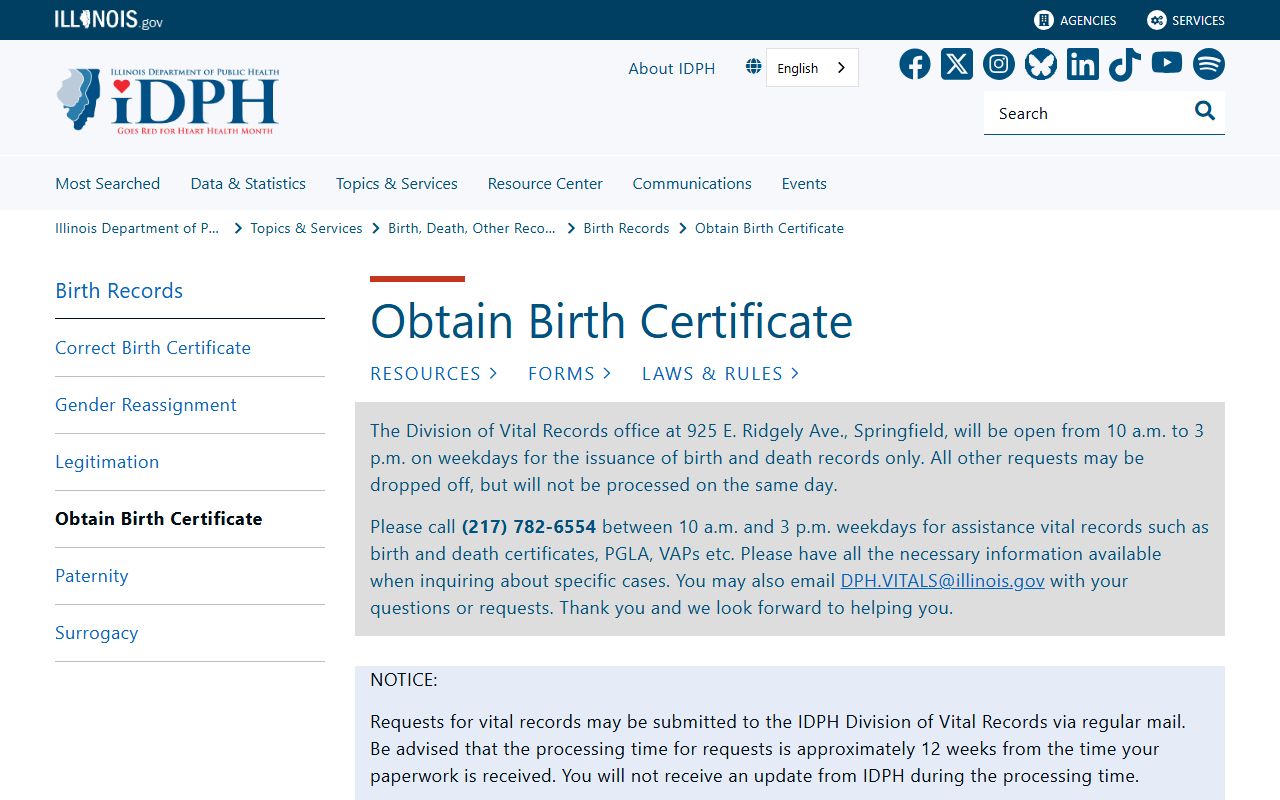The image size is (1280, 800).
Task: Open the Instagram social icon
Action: tap(999, 64)
